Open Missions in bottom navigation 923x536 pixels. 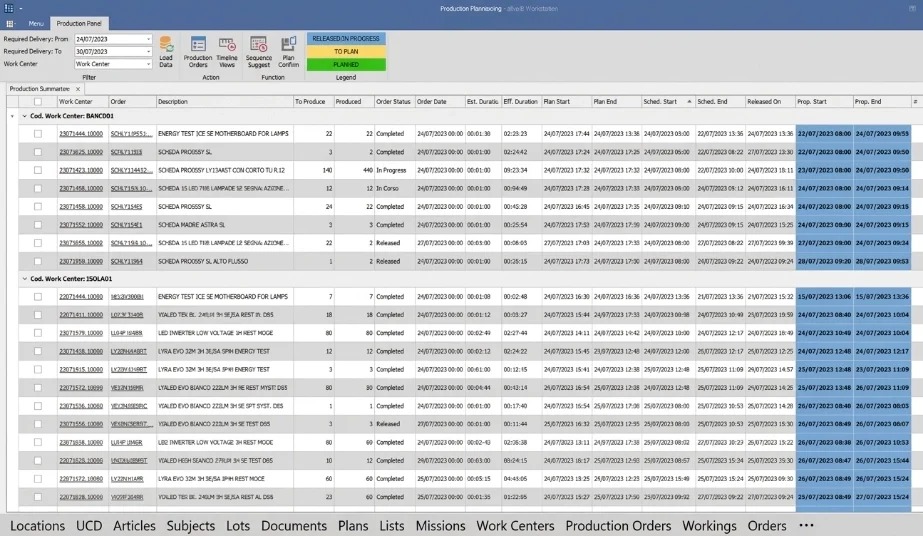(x=440, y=526)
